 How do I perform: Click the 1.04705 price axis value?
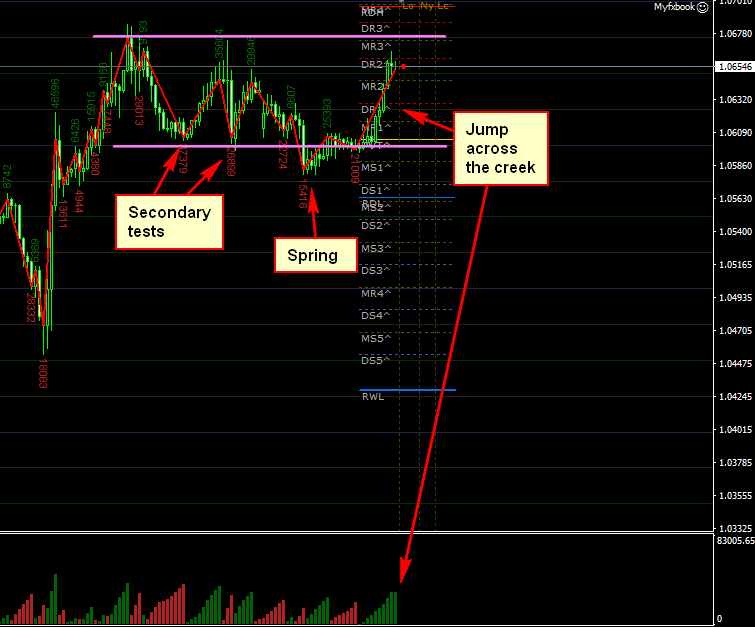coord(735,330)
